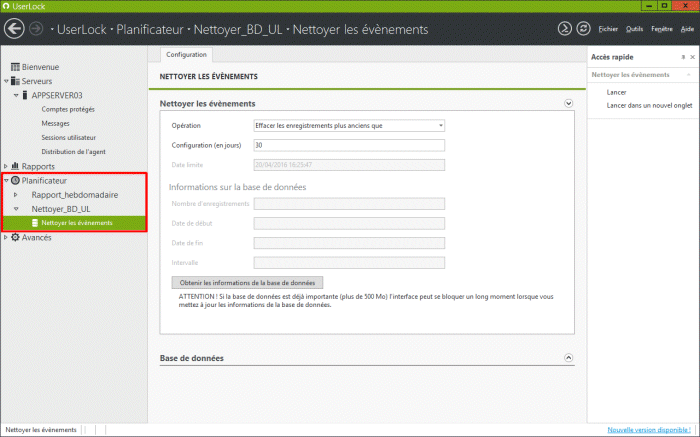Select the Configuration tab

[x=187, y=54]
